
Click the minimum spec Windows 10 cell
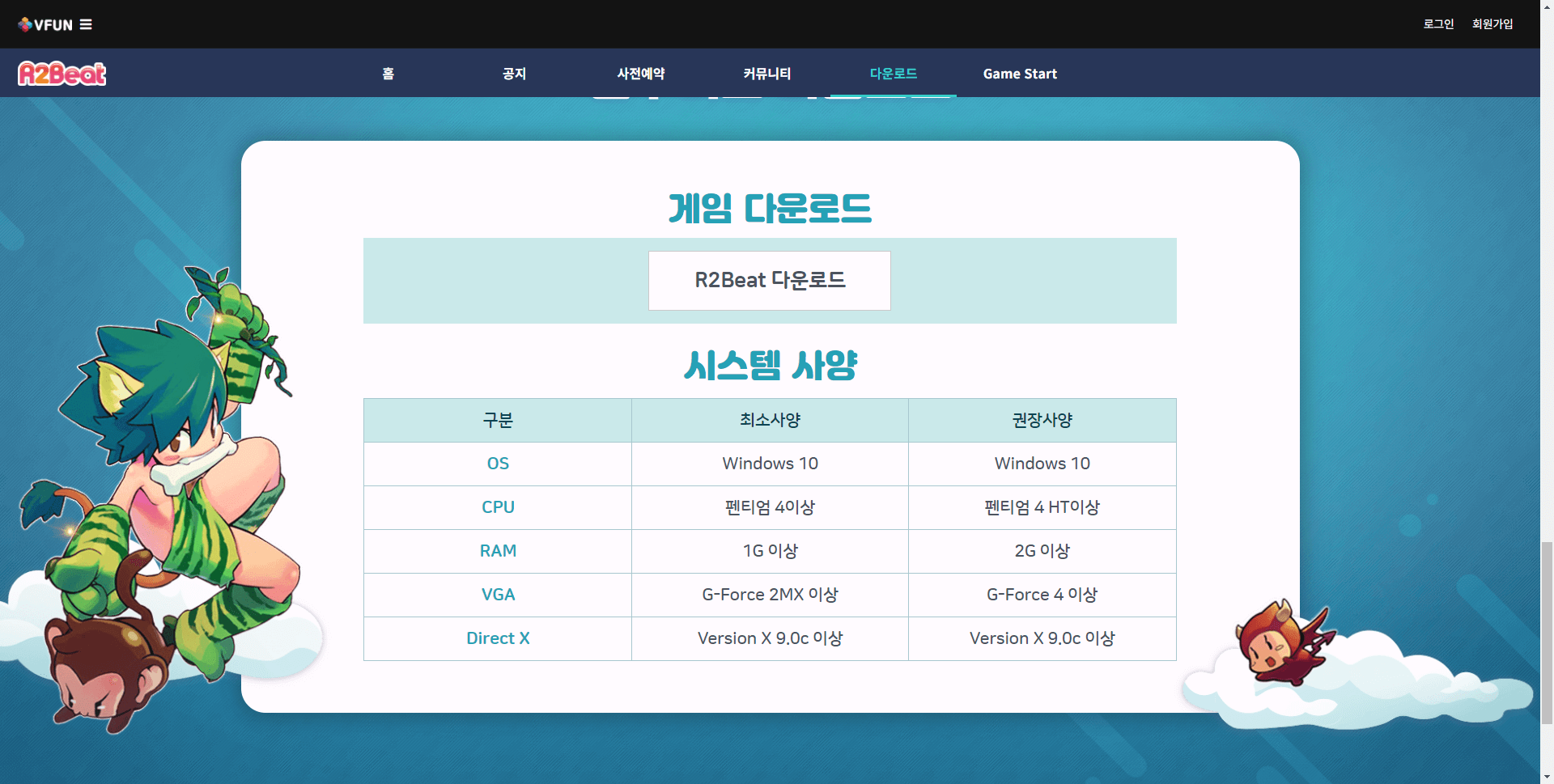pyautogui.click(x=770, y=464)
